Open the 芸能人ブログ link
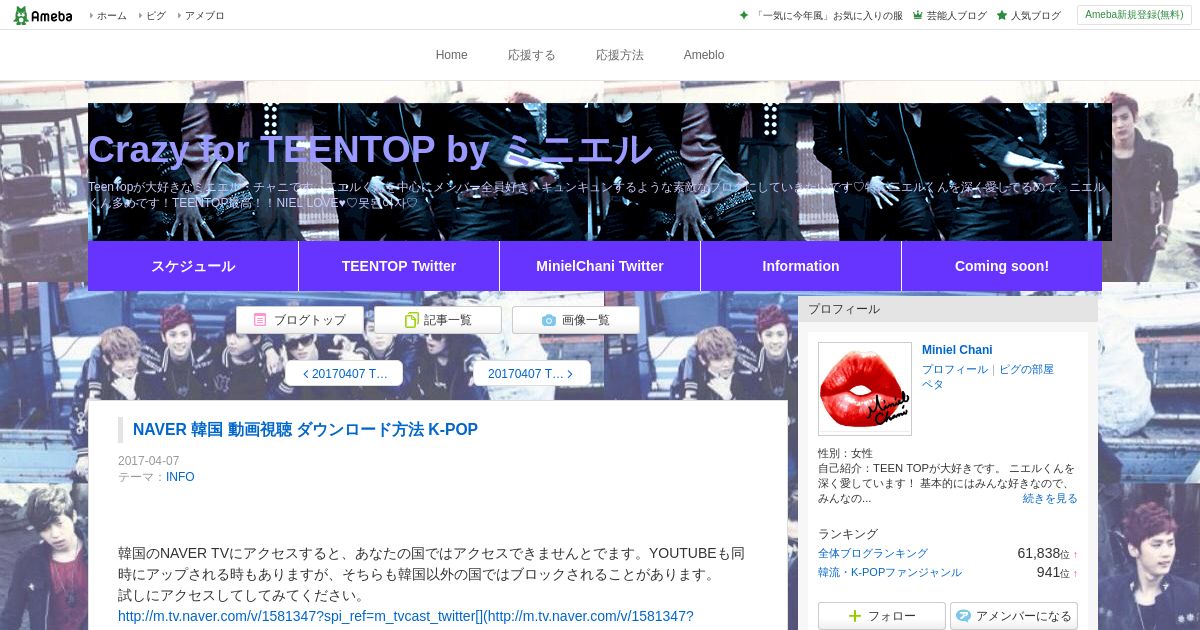Screen dimensions: 1200x630 (x=957, y=16)
